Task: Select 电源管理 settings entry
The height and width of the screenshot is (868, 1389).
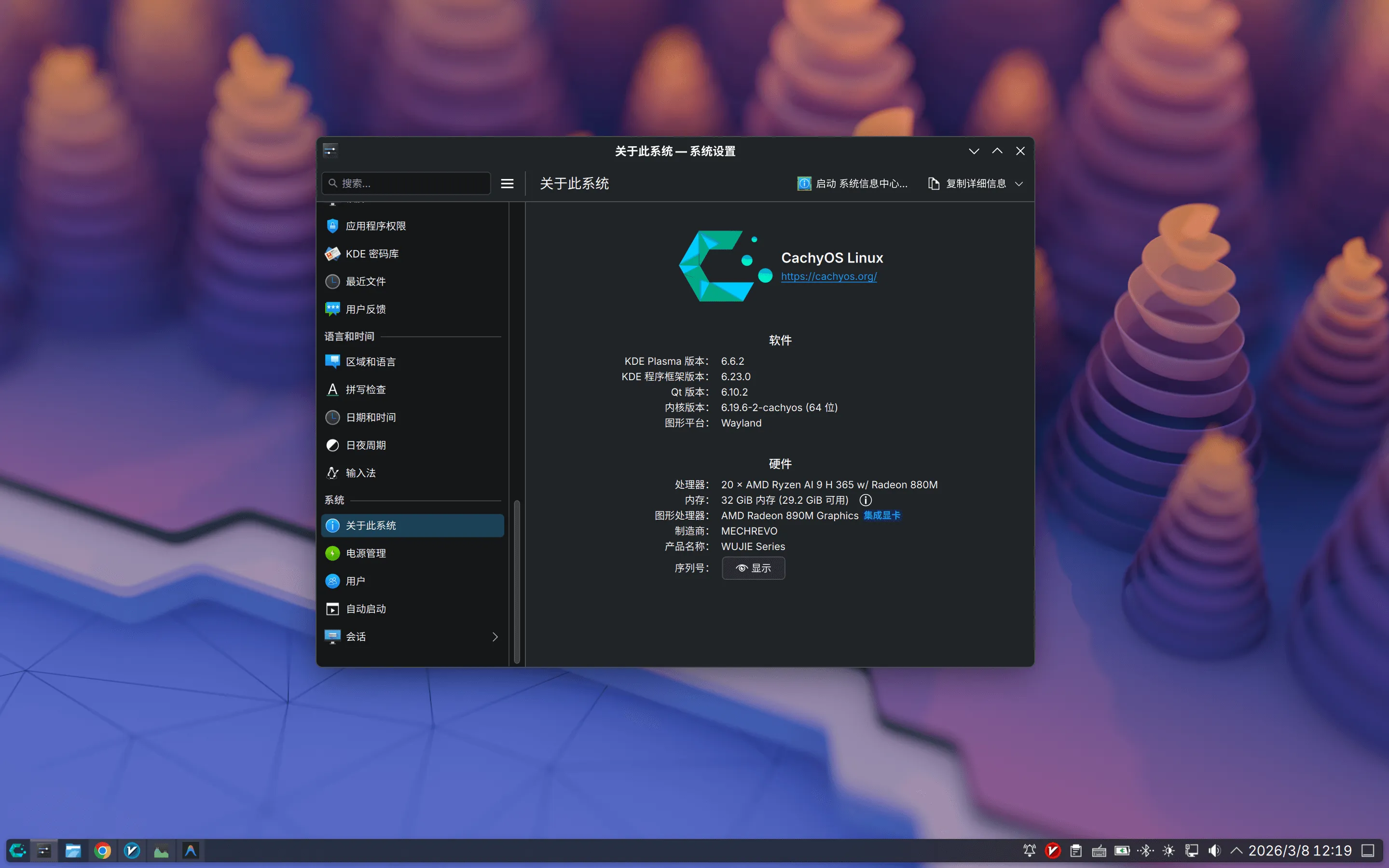Action: coord(366,553)
